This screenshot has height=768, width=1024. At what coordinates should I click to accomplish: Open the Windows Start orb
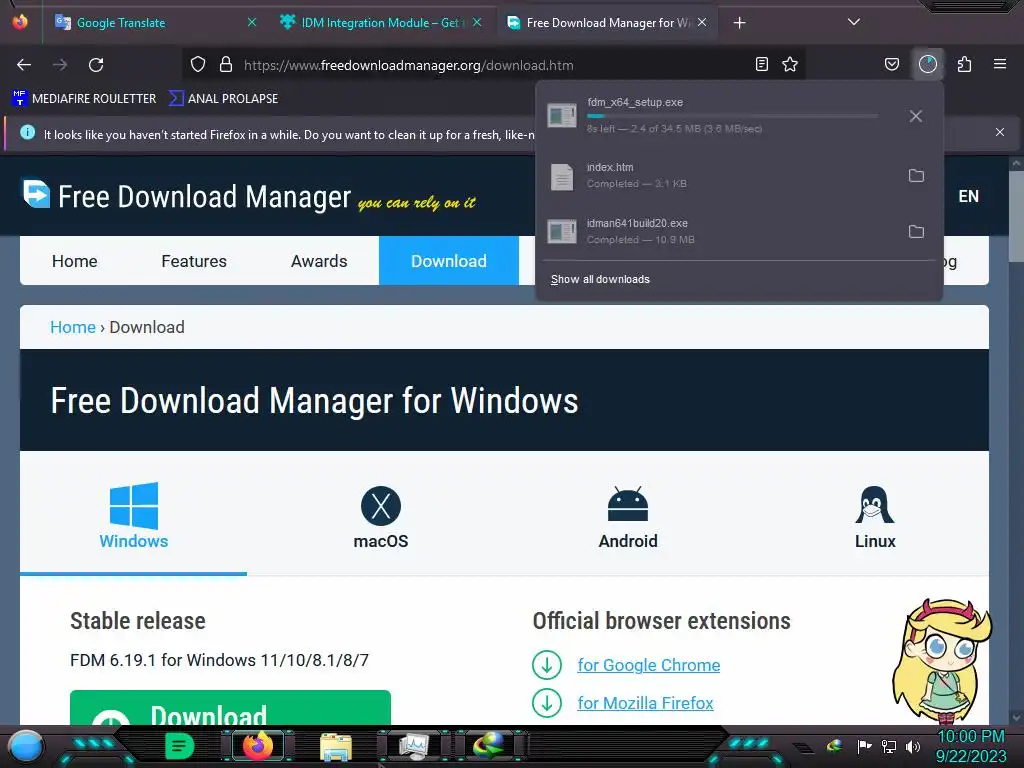coord(26,746)
